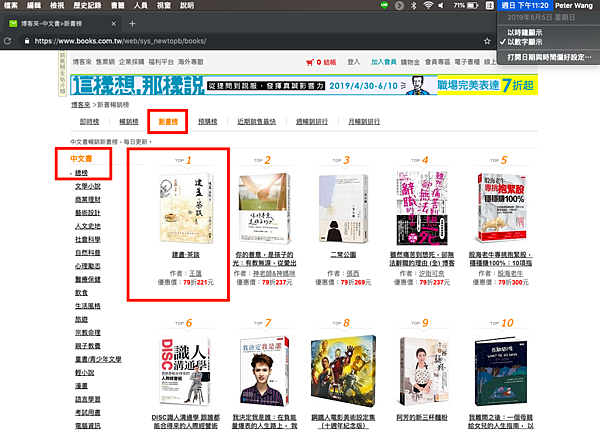Open the Peter Wang user menu
The width and height of the screenshot is (600, 432).
574,5
